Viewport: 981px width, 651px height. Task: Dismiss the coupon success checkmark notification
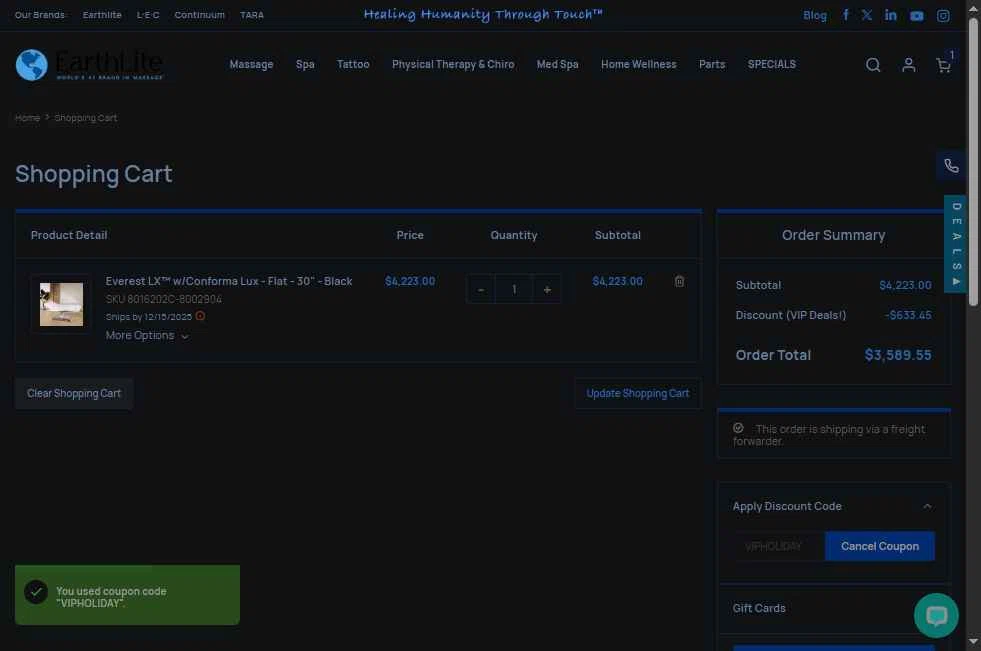click(36, 592)
